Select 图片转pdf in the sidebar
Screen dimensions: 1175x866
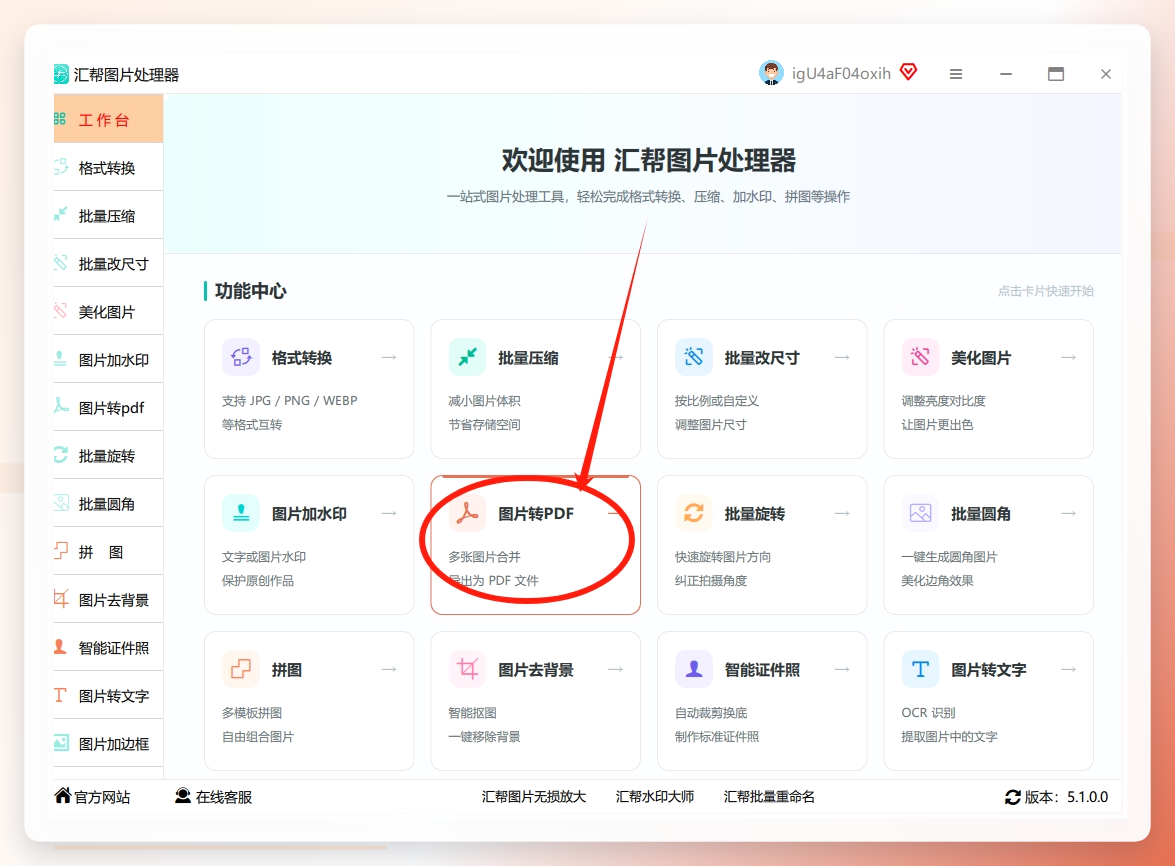point(109,408)
